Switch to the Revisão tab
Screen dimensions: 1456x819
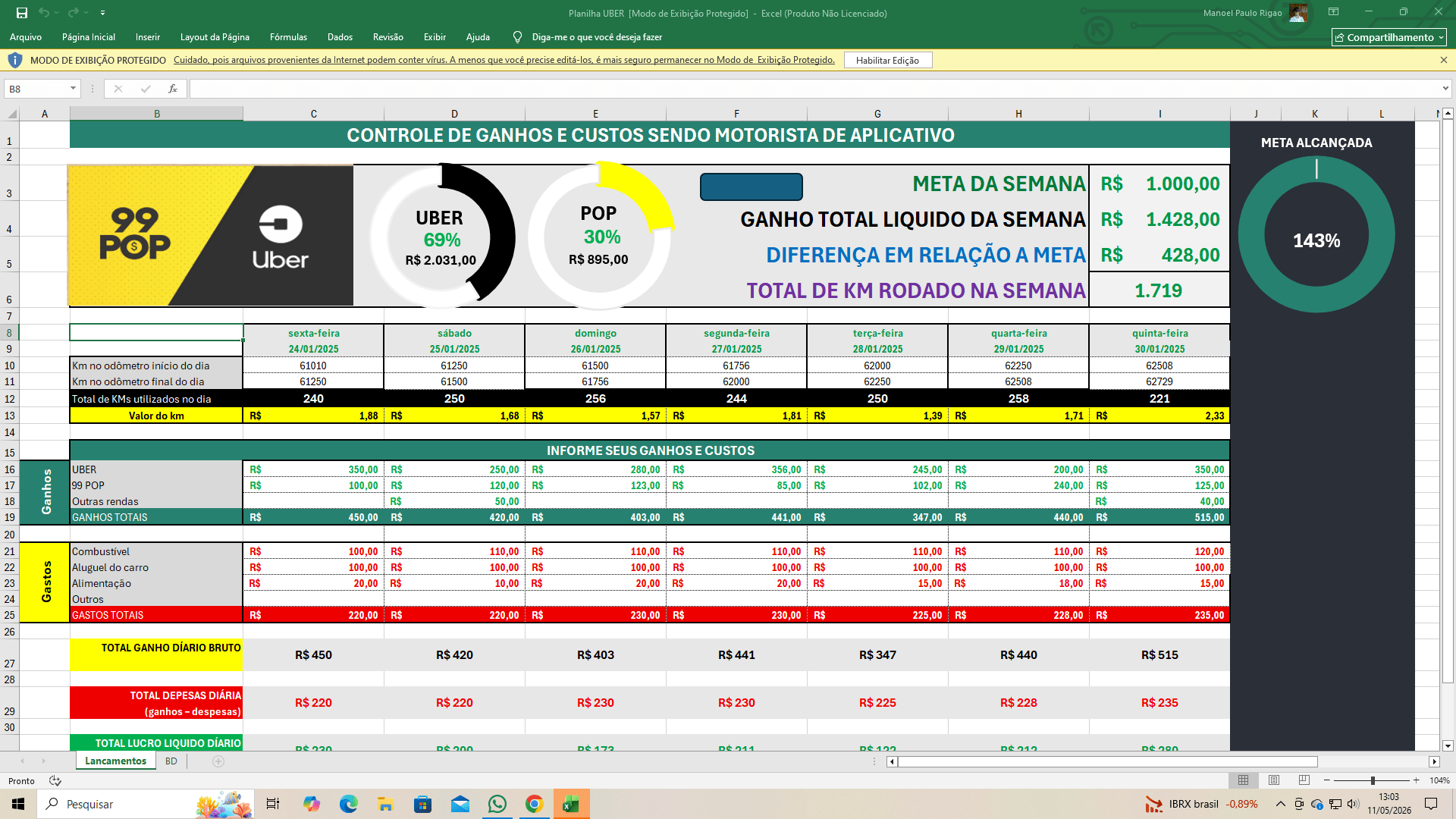click(388, 37)
